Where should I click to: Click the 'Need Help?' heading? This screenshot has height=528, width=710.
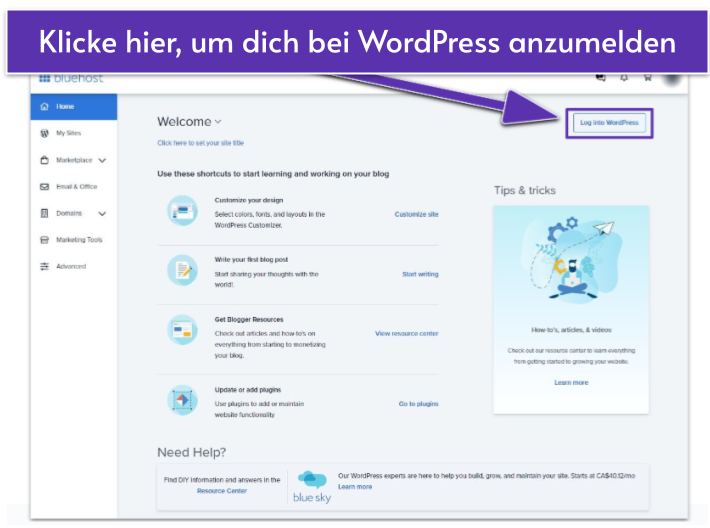pyautogui.click(x=192, y=452)
